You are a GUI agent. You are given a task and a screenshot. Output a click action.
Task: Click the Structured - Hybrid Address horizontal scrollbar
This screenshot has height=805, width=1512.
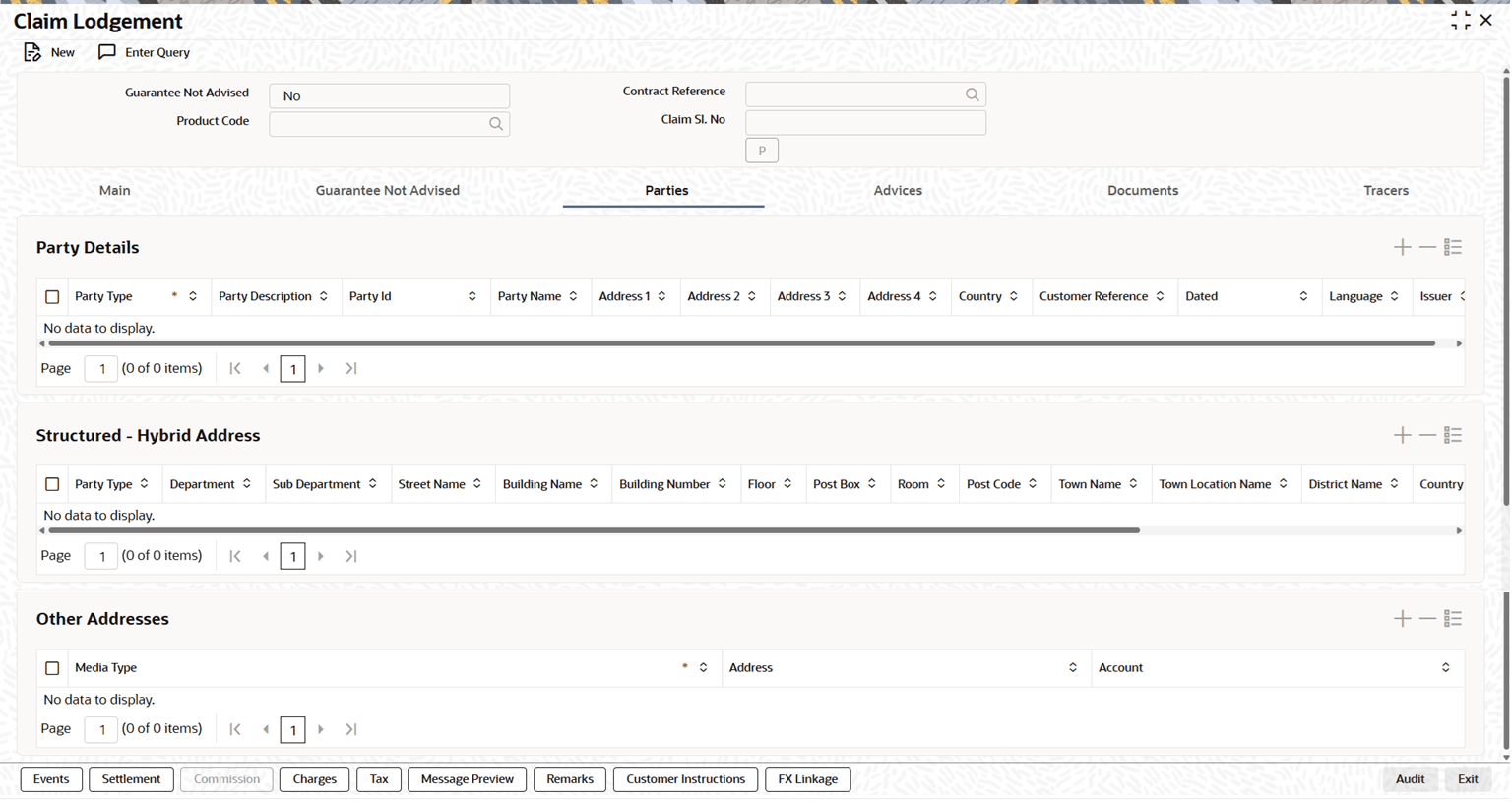click(595, 530)
